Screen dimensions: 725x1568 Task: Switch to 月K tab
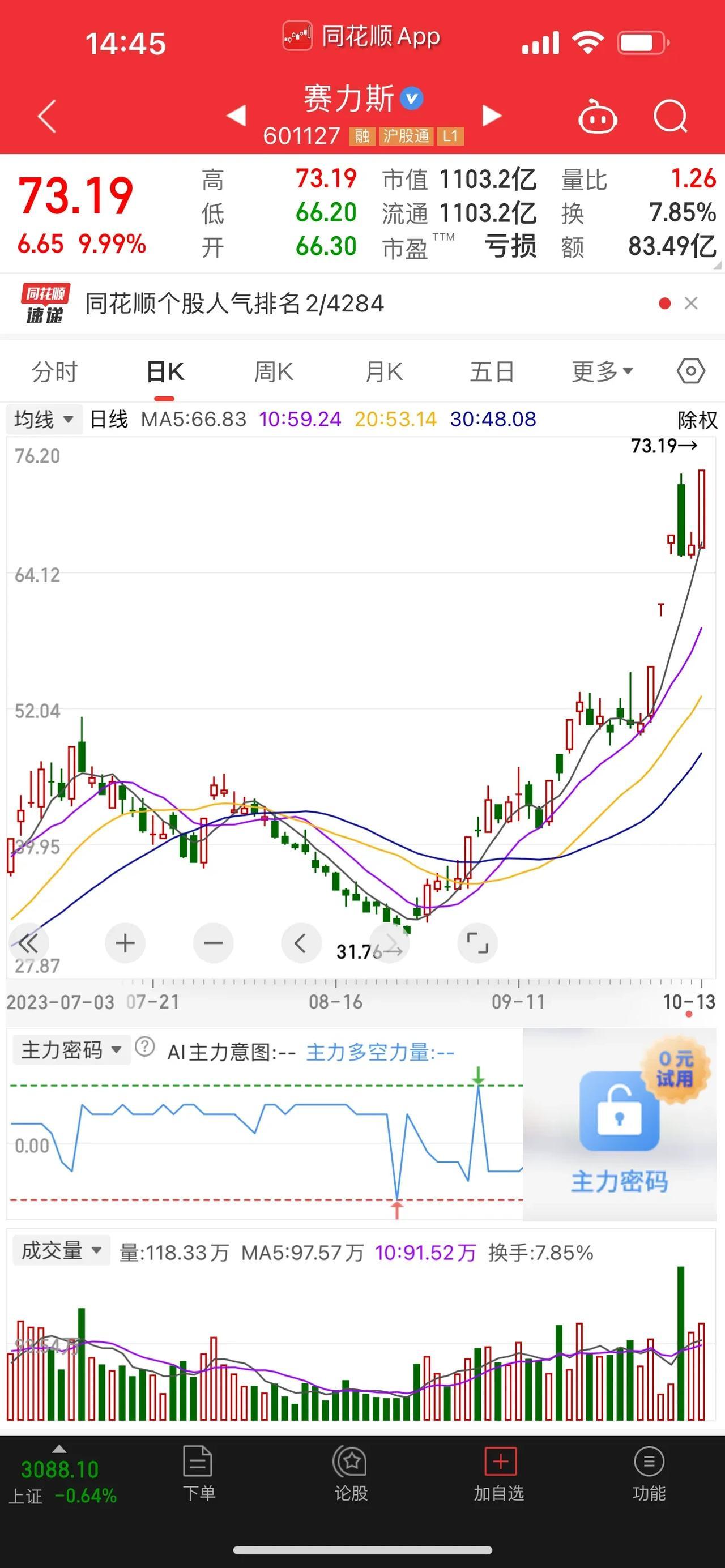[383, 371]
